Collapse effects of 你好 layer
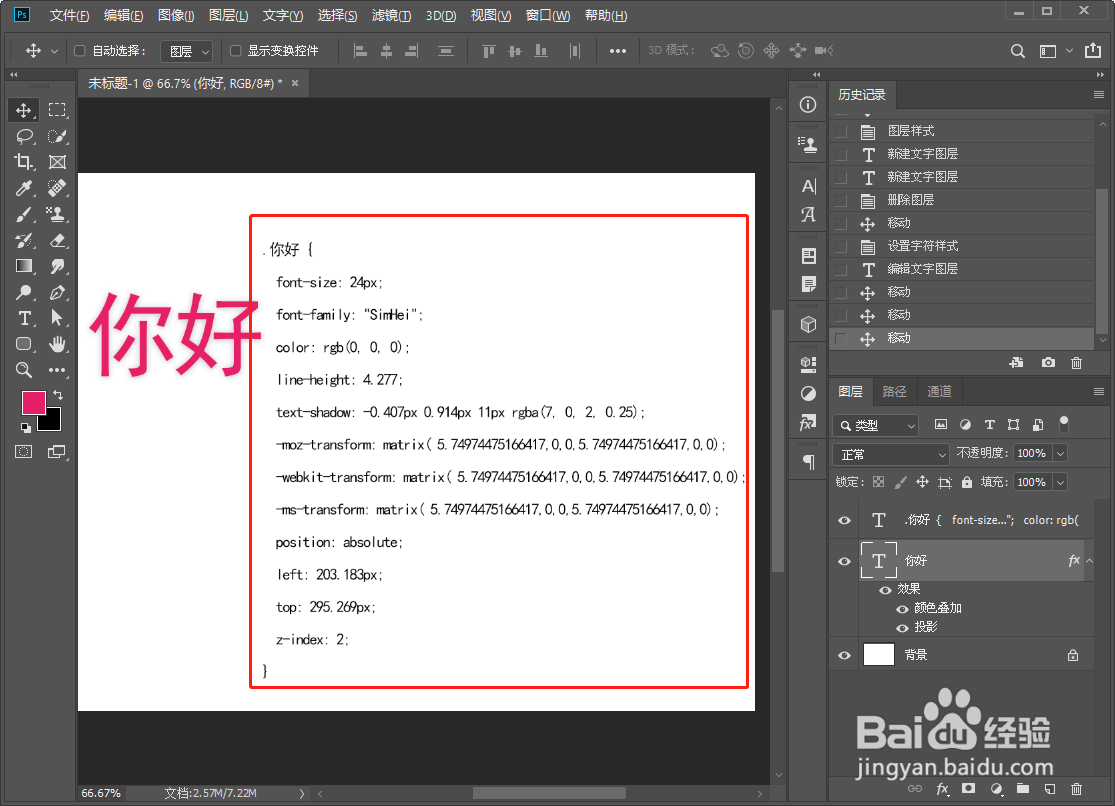 (x=1089, y=561)
